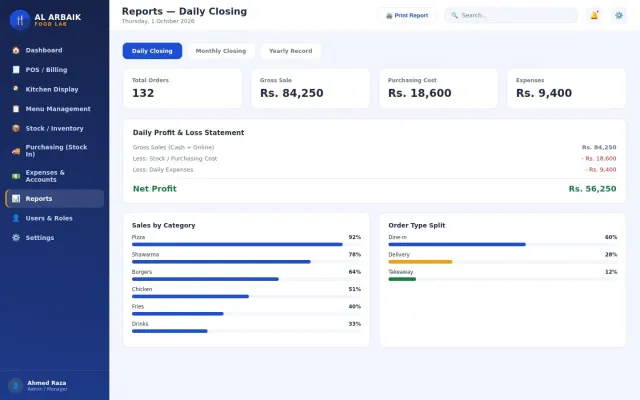Screen dimensions: 640x400
Task: Click the Total Orders card
Action: click(182, 89)
